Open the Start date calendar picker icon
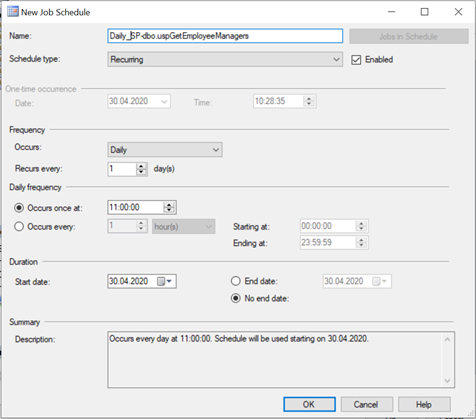The image size is (476, 419). [x=161, y=282]
